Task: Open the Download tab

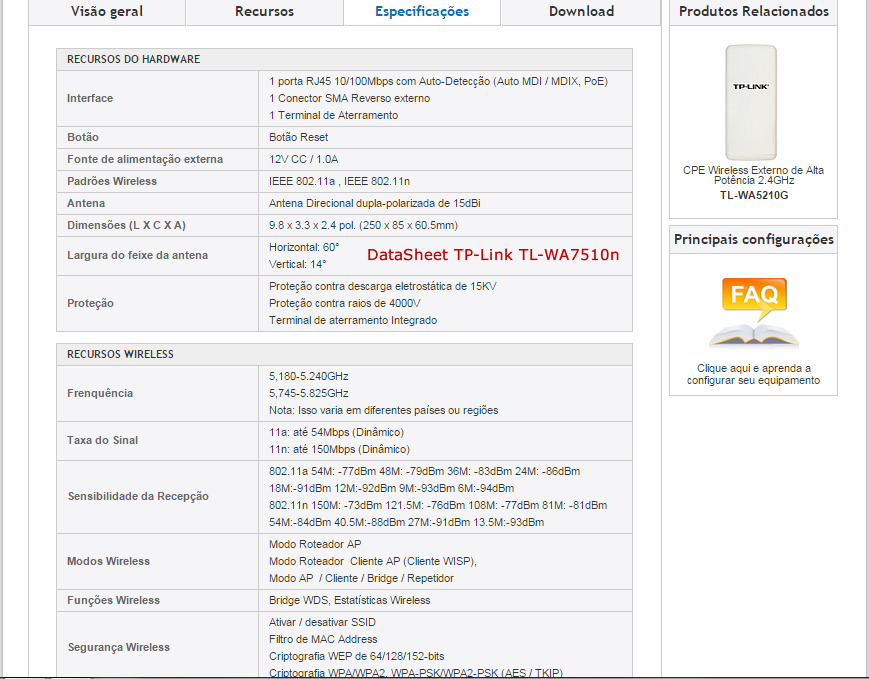Action: point(581,12)
